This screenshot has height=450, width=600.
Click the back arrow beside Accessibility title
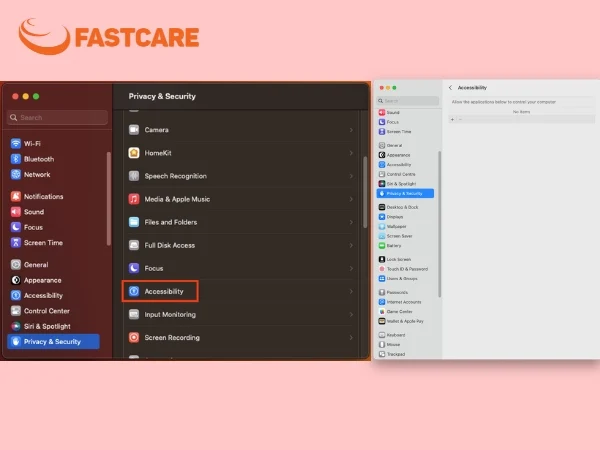(450, 88)
